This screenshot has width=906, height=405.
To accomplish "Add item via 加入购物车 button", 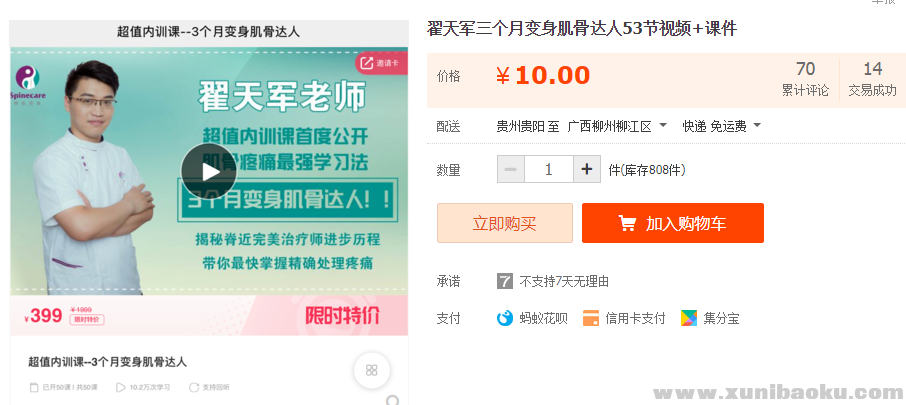I will tap(672, 223).
